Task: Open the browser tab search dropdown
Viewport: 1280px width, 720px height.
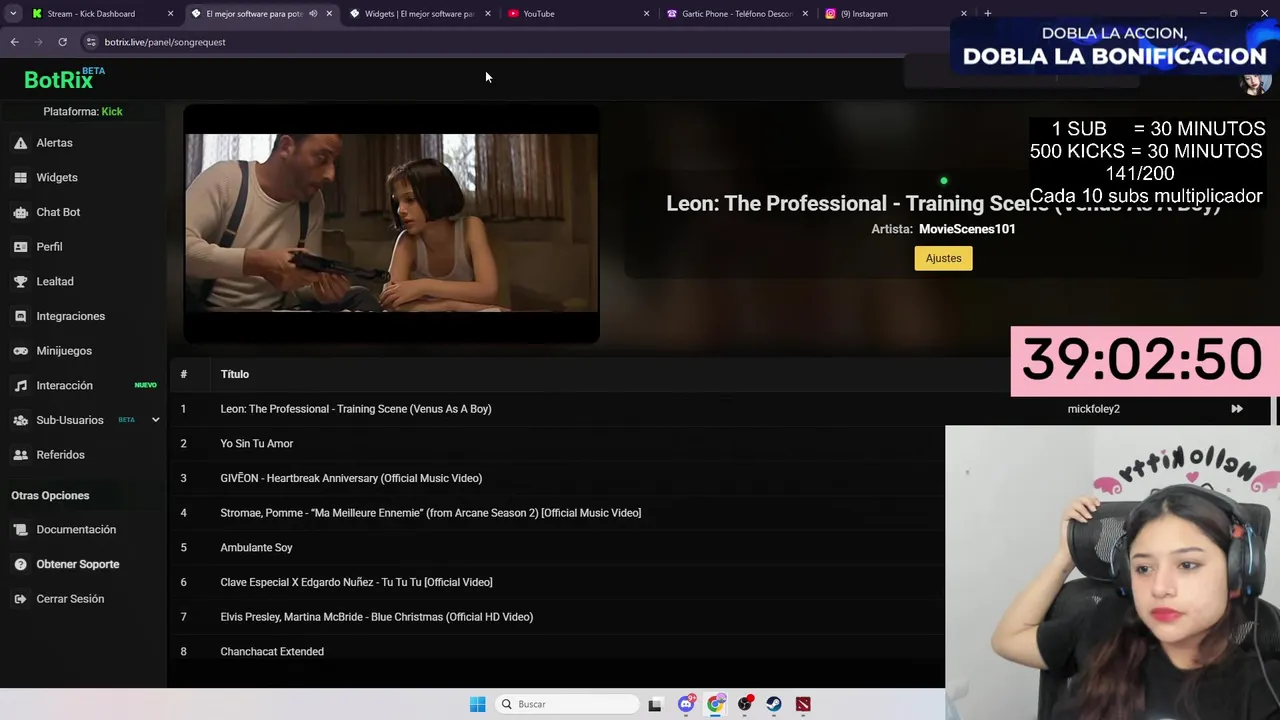Action: tap(11, 14)
